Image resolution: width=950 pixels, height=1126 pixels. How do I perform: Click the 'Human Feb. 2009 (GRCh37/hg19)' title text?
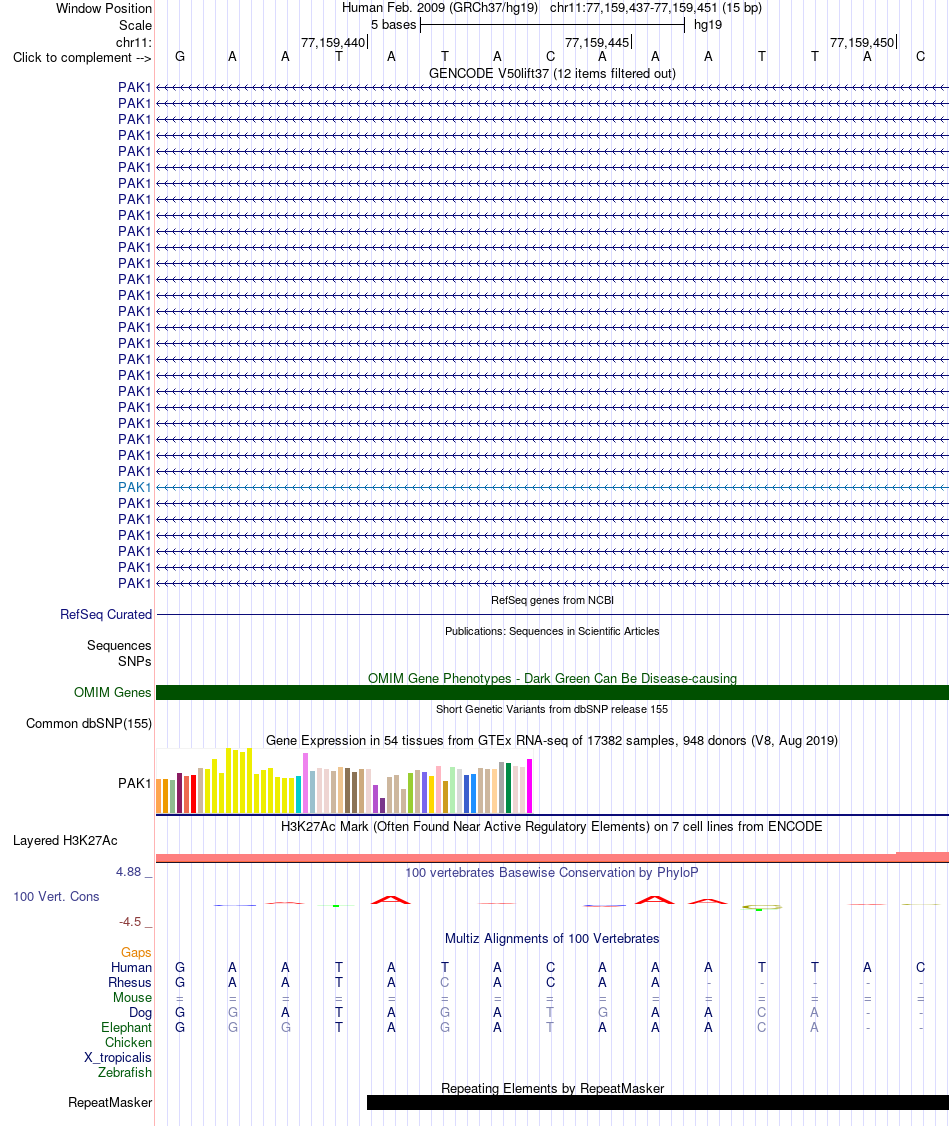coord(439,8)
